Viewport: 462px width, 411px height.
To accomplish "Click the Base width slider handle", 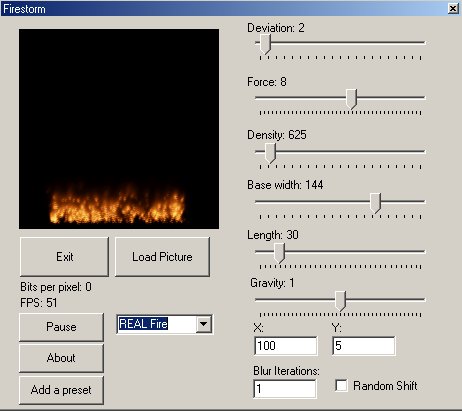I will click(x=375, y=203).
